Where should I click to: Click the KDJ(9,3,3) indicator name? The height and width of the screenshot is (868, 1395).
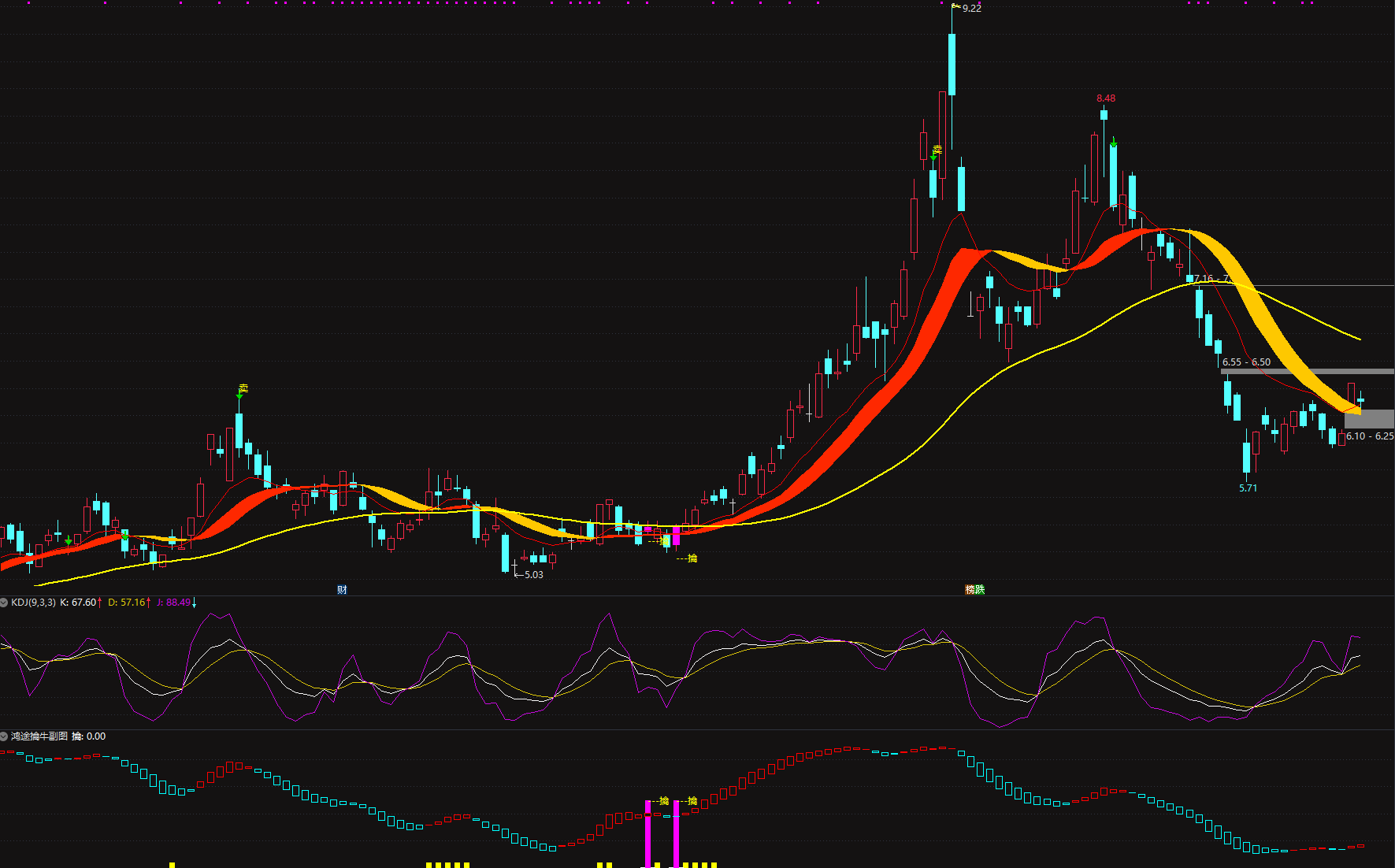click(33, 603)
